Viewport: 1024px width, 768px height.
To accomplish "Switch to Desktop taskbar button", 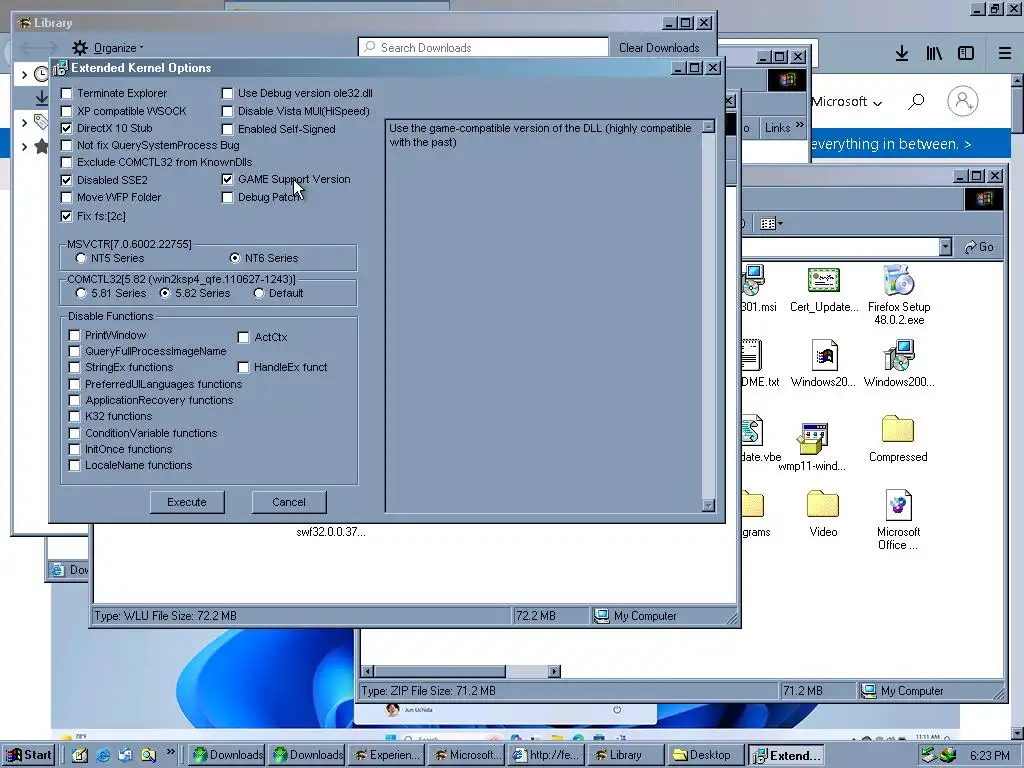I will [706, 755].
